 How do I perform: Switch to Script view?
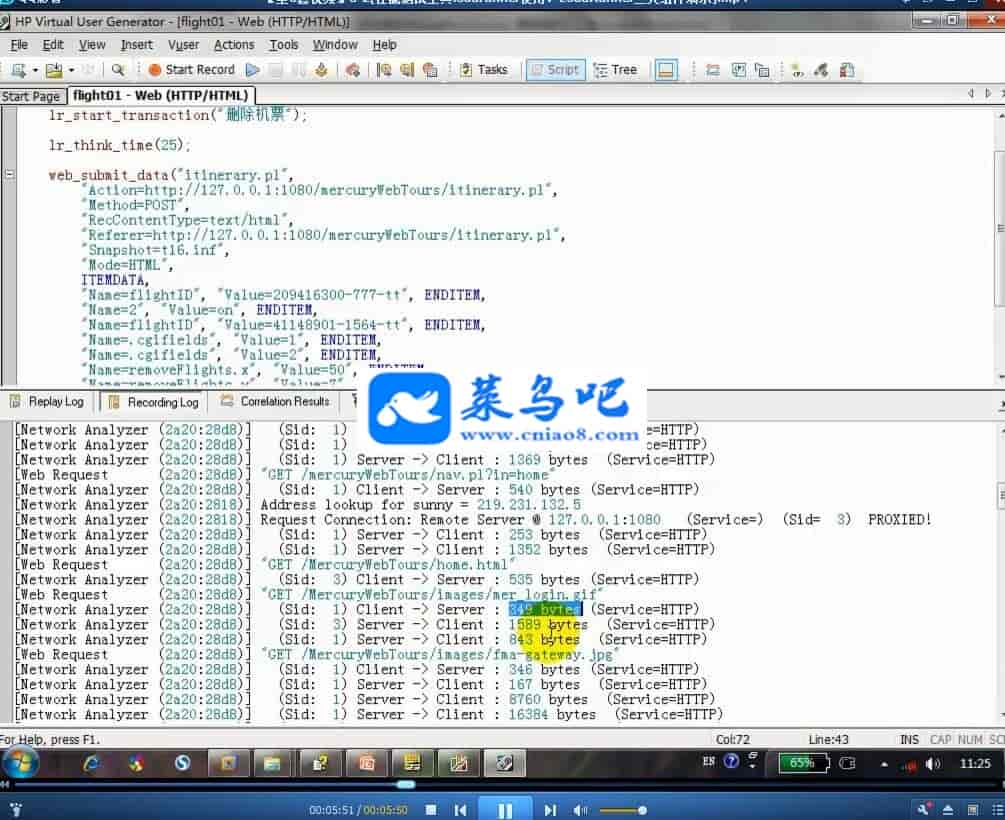click(x=554, y=70)
